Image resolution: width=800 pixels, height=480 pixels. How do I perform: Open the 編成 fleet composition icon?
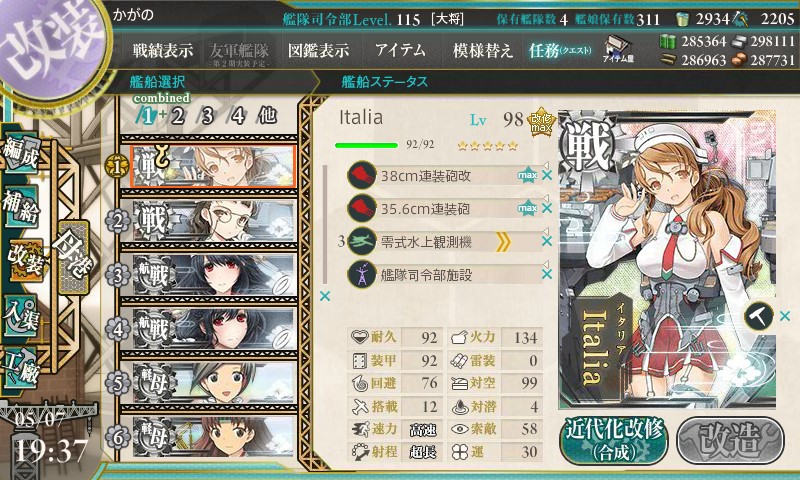[x=21, y=153]
